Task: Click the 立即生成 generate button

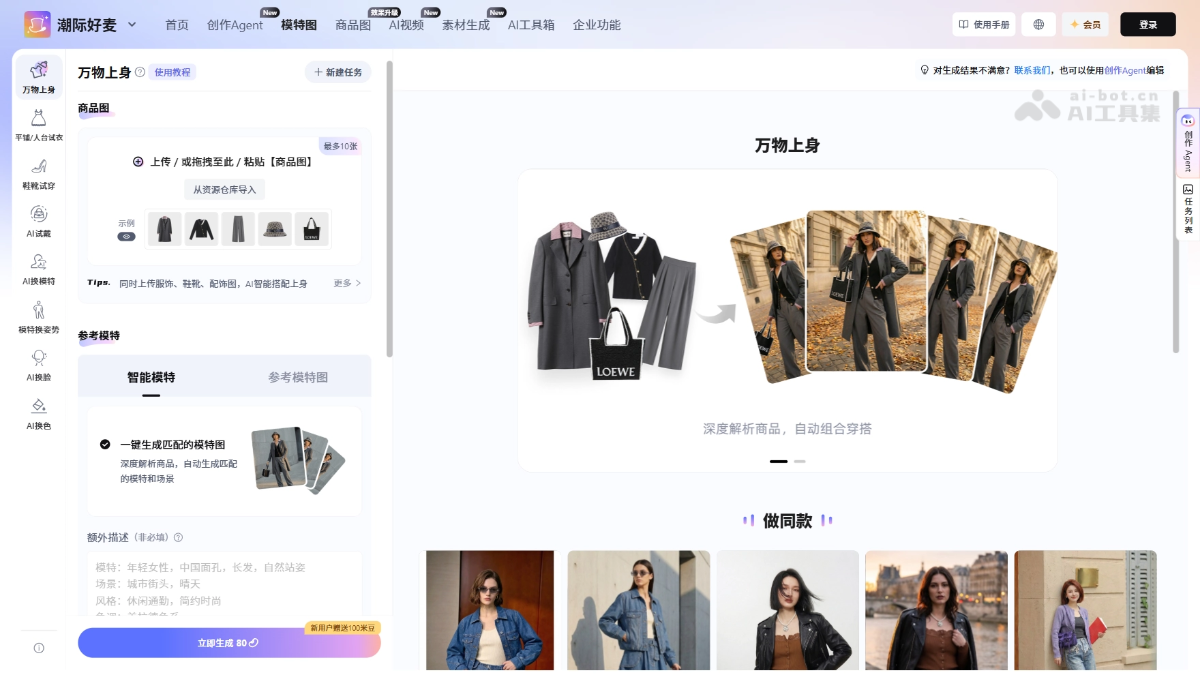Action: pyautogui.click(x=229, y=642)
